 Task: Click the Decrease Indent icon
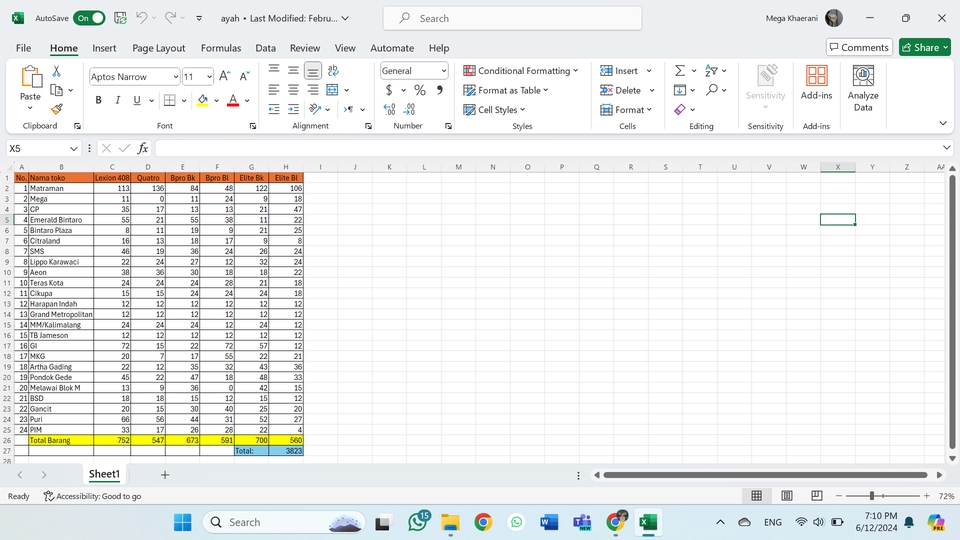274,109
